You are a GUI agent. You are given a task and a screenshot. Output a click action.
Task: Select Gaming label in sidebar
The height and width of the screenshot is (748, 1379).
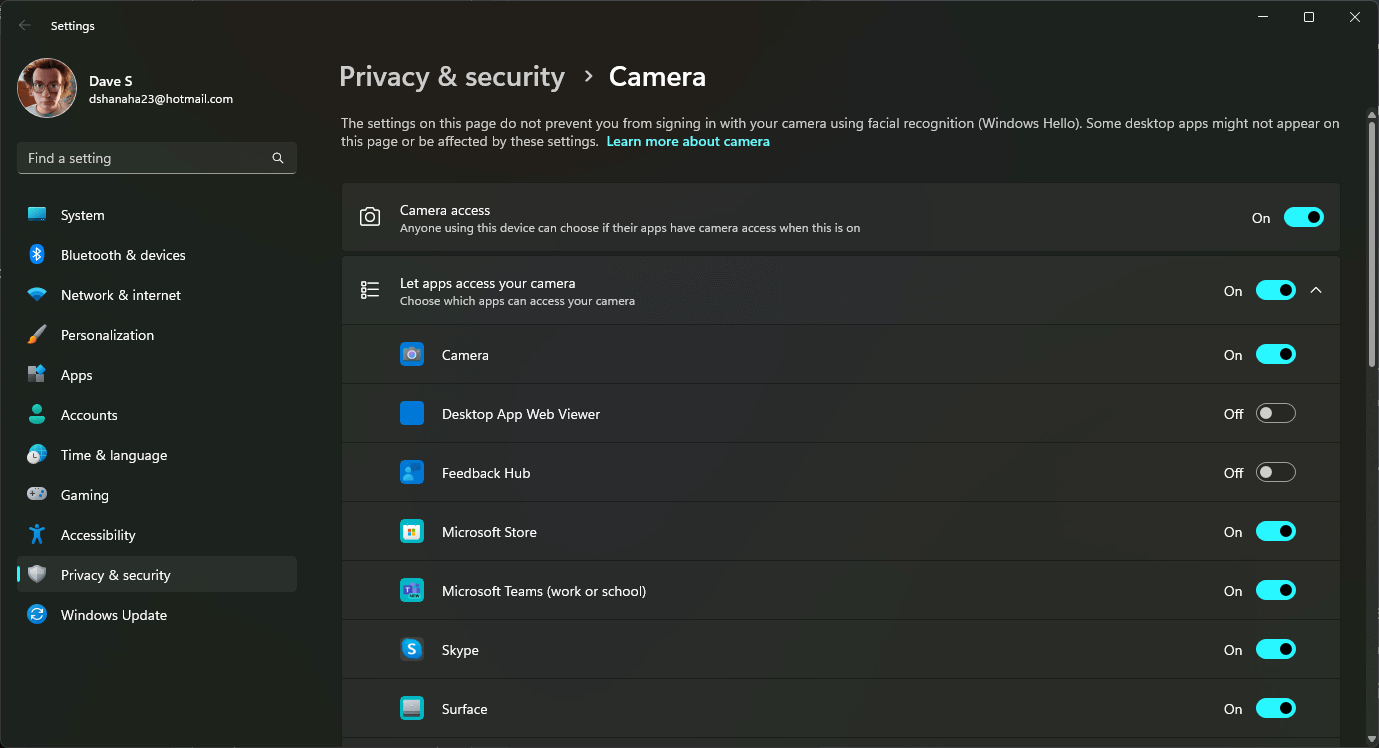[x=85, y=495]
